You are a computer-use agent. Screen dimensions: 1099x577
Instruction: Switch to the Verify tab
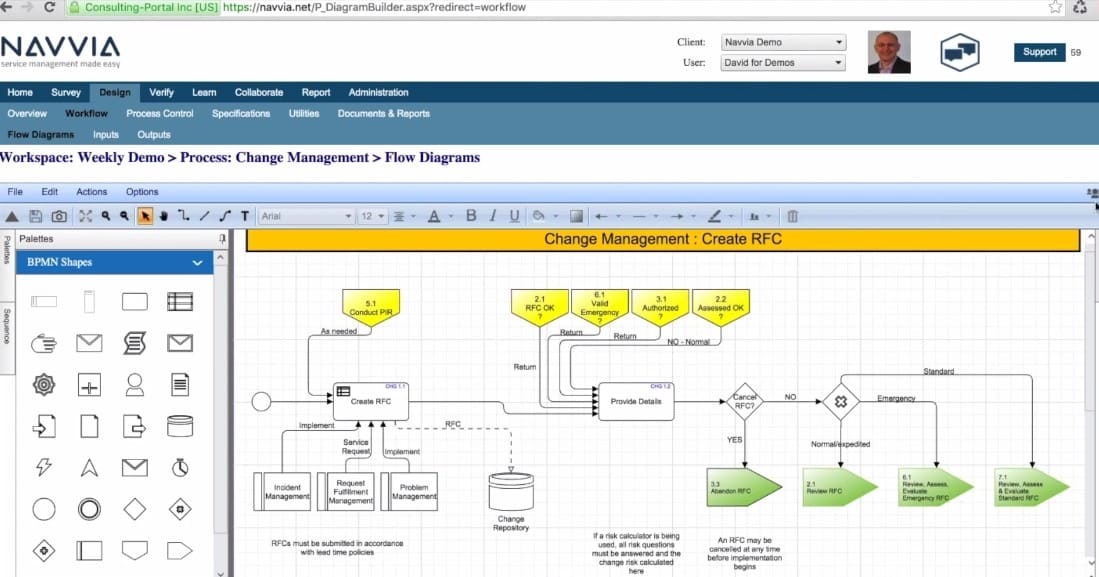(161, 92)
